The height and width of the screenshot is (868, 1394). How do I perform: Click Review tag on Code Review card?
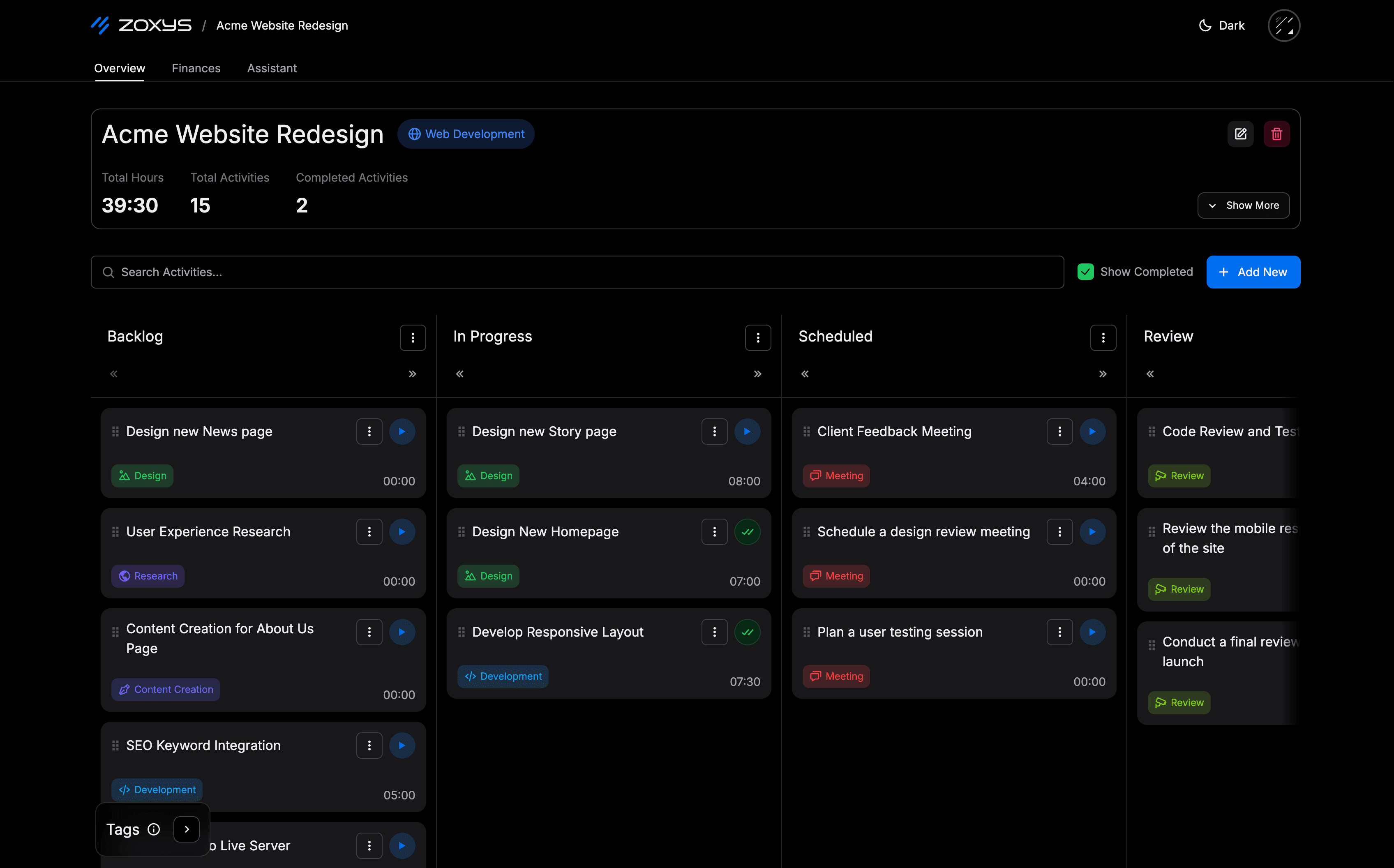pyautogui.click(x=1179, y=476)
